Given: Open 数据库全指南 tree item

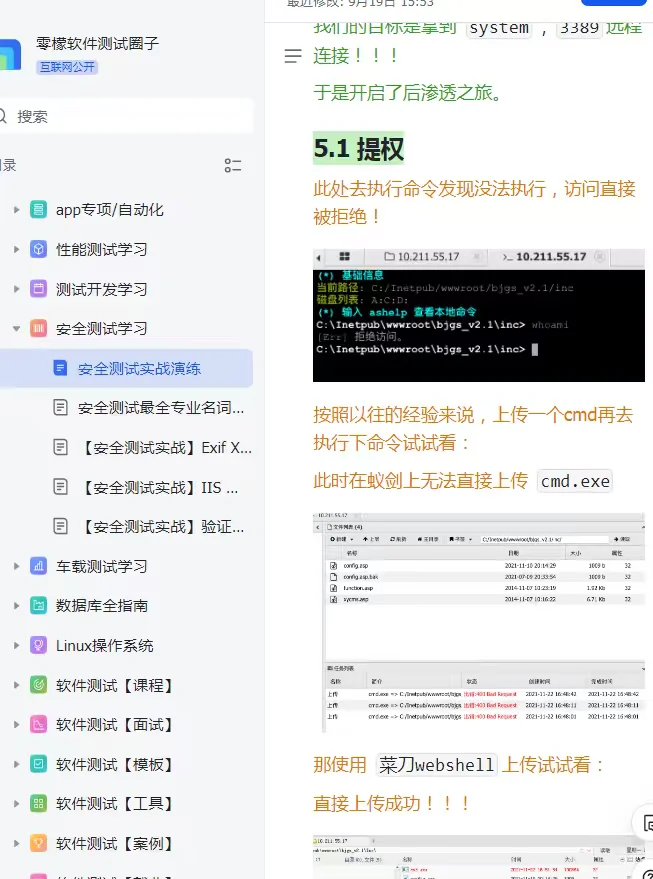Looking at the screenshot, I should 101,606.
